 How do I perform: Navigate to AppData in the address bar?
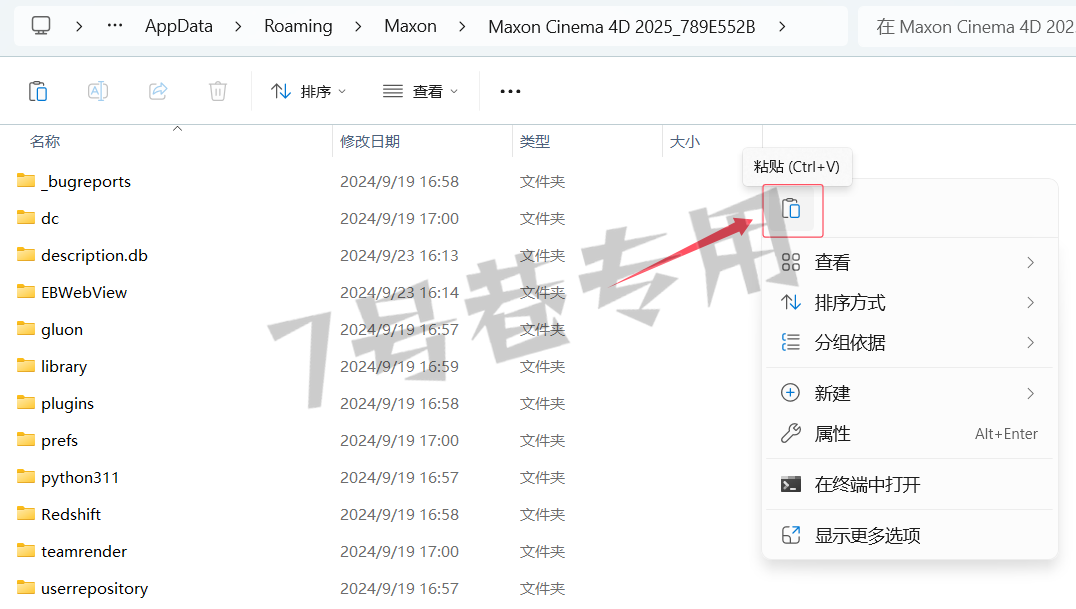point(178,26)
